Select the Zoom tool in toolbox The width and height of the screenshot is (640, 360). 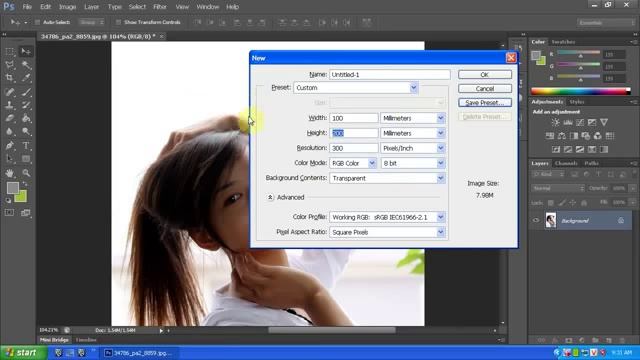26,173
